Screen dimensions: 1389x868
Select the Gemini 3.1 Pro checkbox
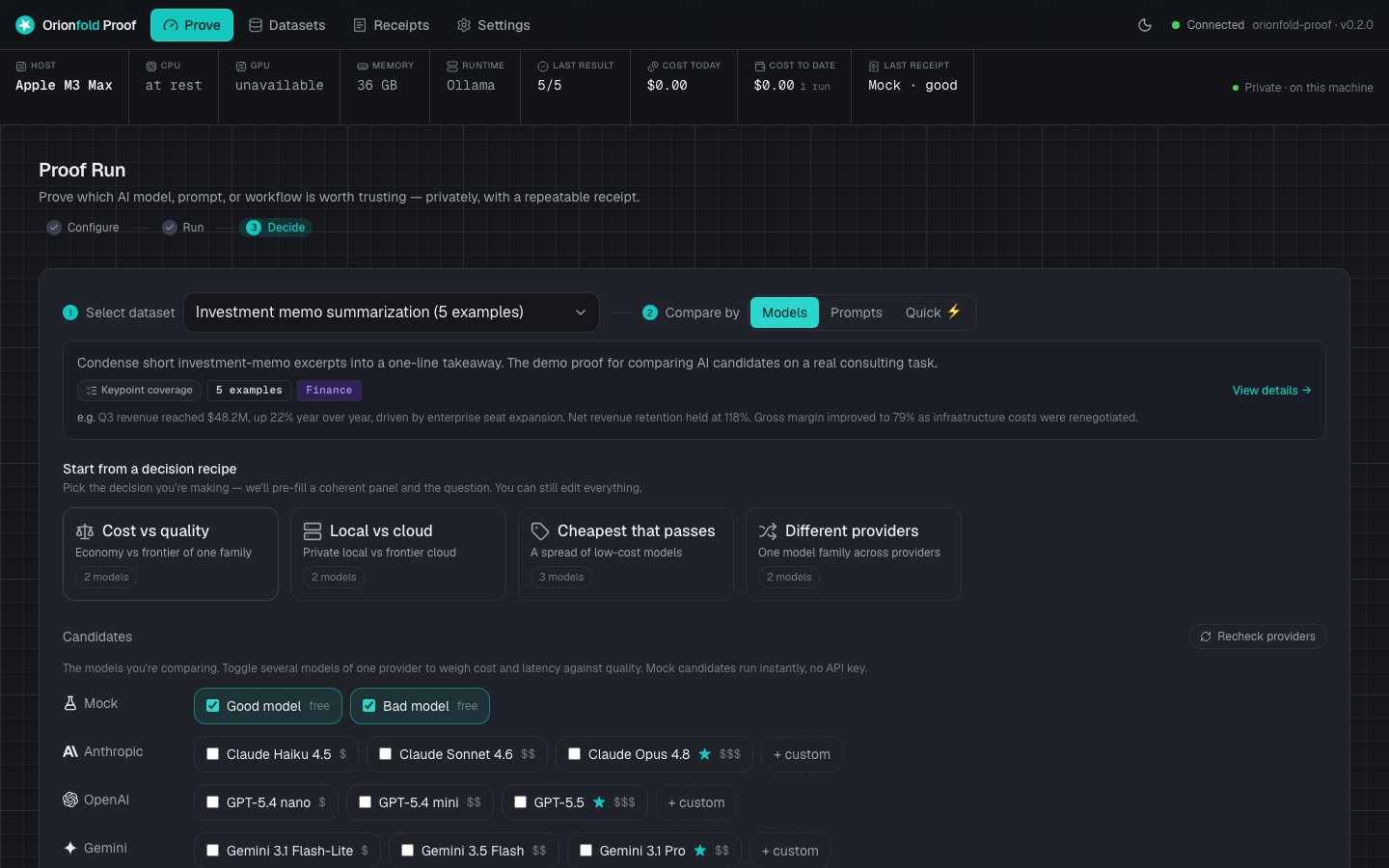tap(586, 851)
